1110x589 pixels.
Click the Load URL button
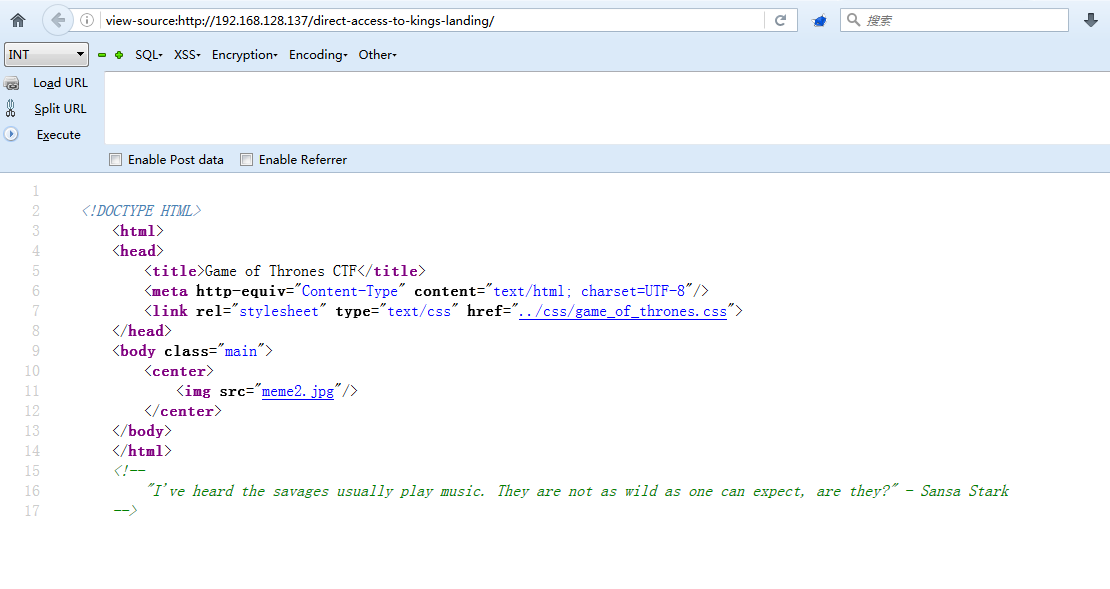[x=47, y=83]
